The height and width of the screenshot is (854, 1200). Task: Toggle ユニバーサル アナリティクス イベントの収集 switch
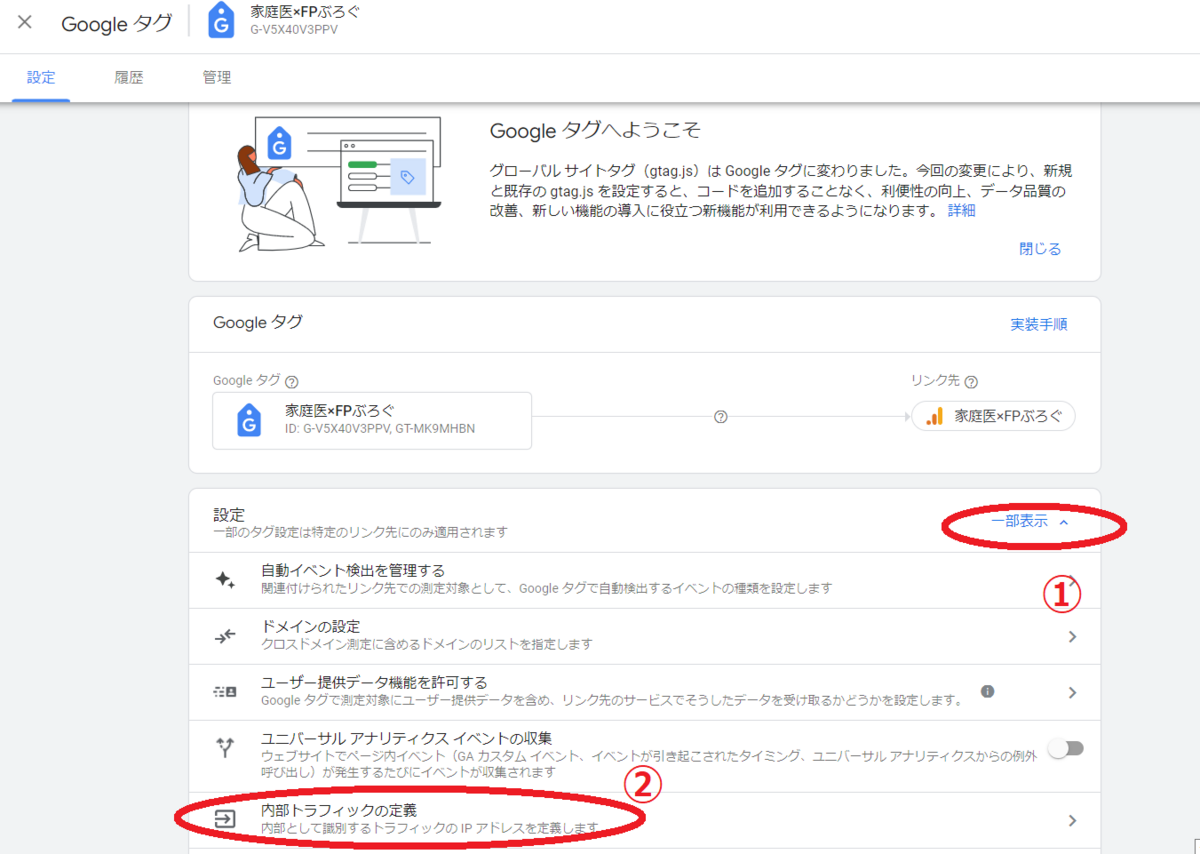point(1065,748)
